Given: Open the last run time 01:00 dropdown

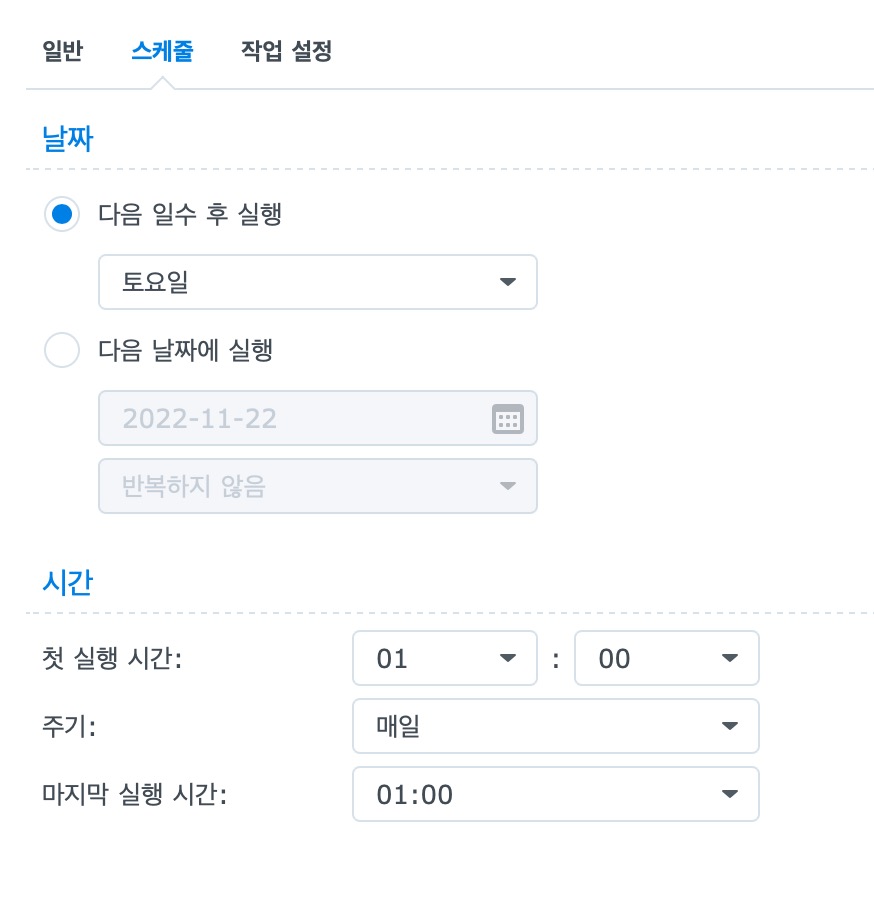Looking at the screenshot, I should tap(556, 794).
